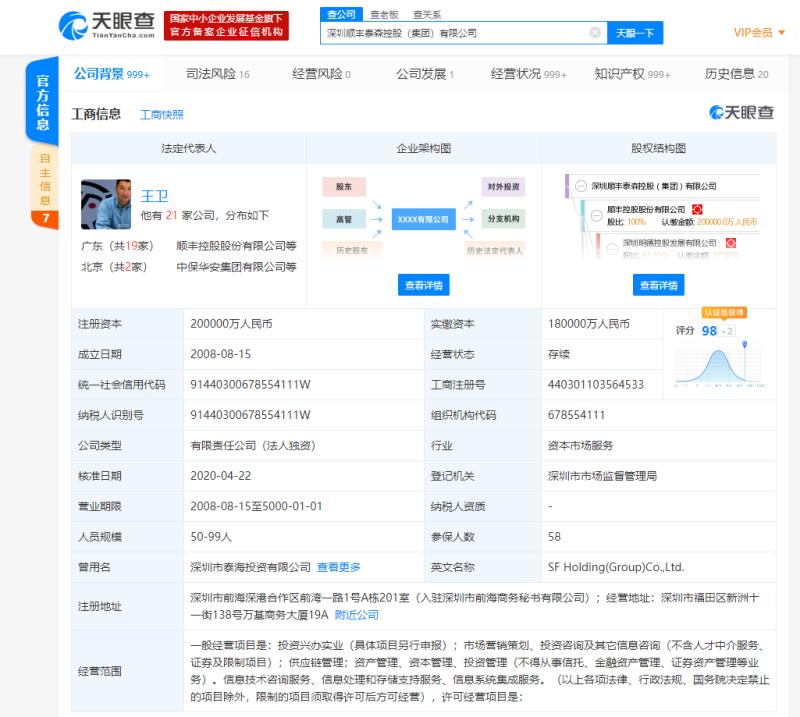
Task: Select the 官方信息 side tab
Action: (x=42, y=102)
